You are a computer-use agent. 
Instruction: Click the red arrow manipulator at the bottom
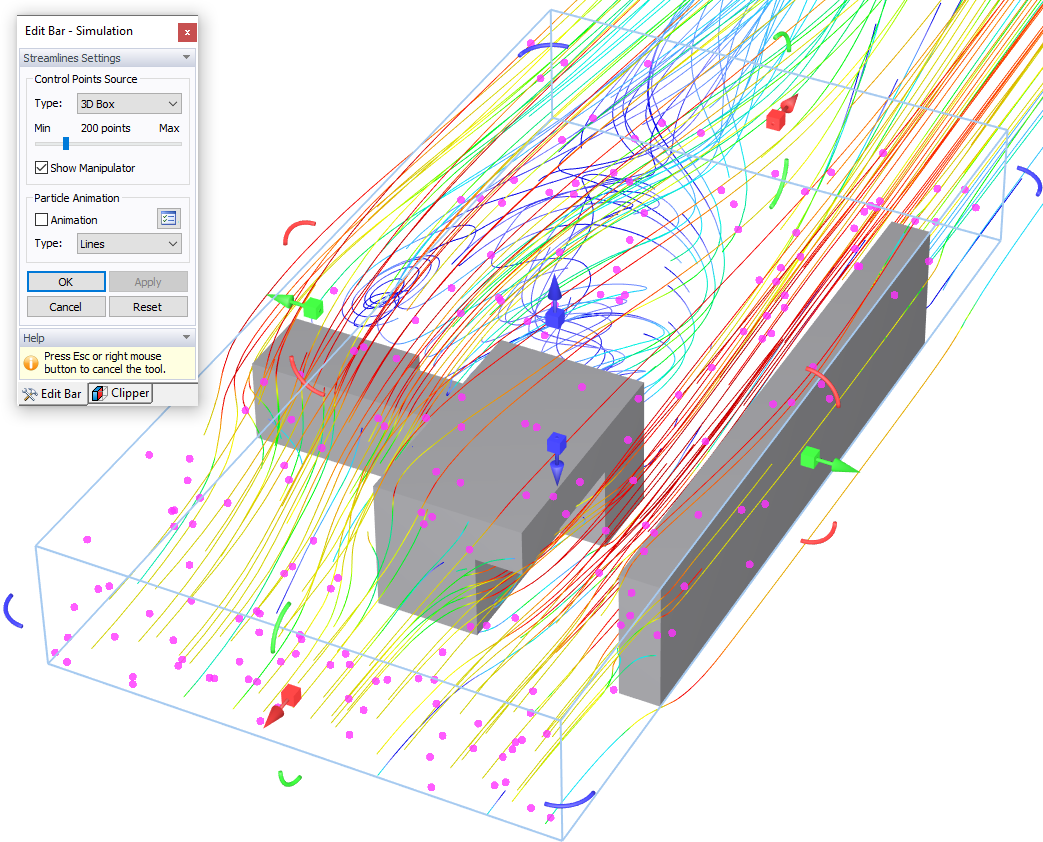[281, 707]
